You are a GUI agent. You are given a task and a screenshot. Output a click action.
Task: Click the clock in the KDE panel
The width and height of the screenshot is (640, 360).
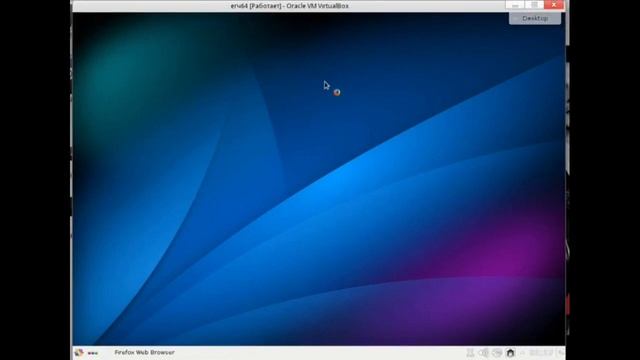(541, 353)
